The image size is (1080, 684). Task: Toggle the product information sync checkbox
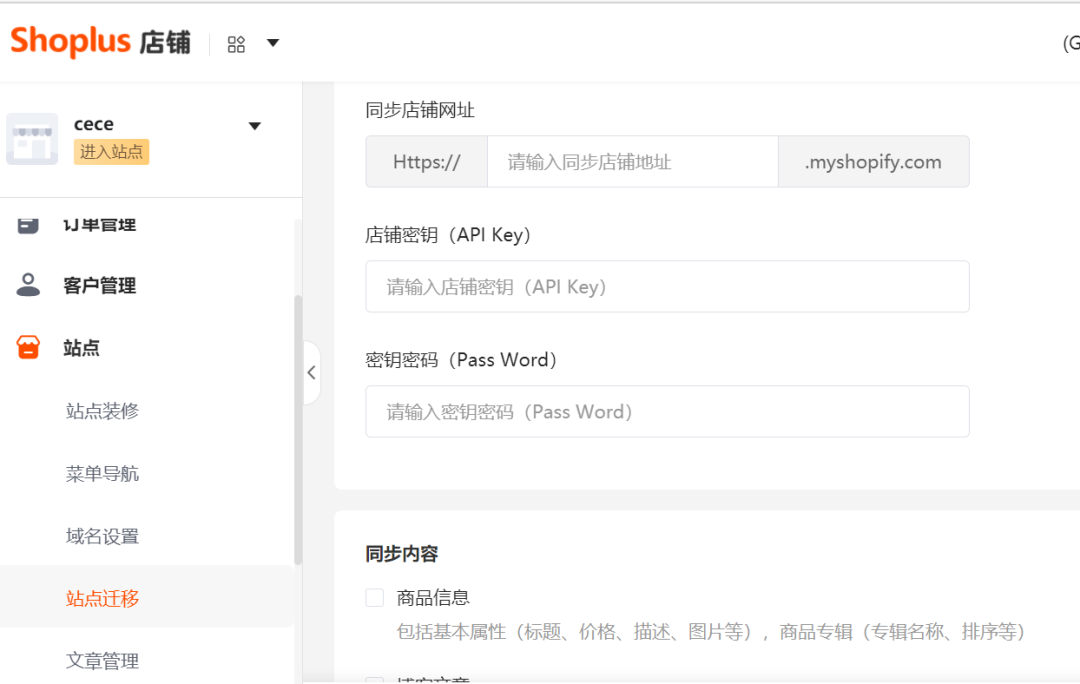[374, 597]
